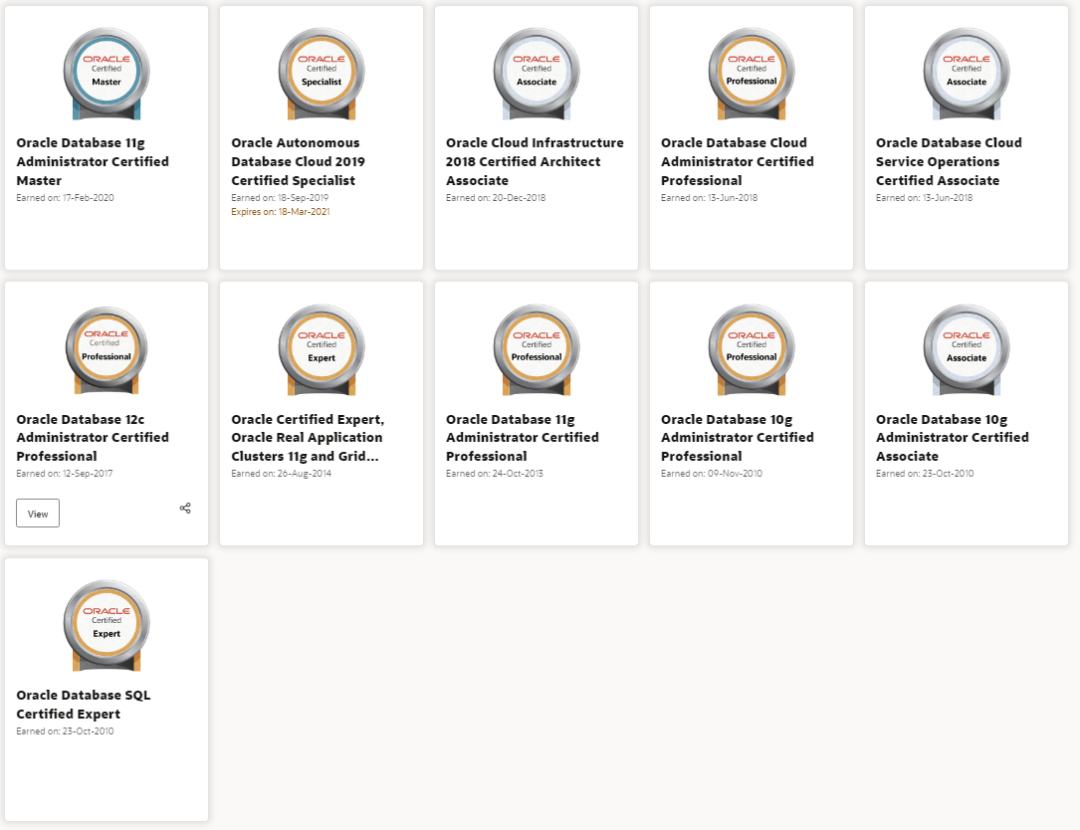
Task: Click the Oracle Certified Master badge icon
Action: point(107,74)
